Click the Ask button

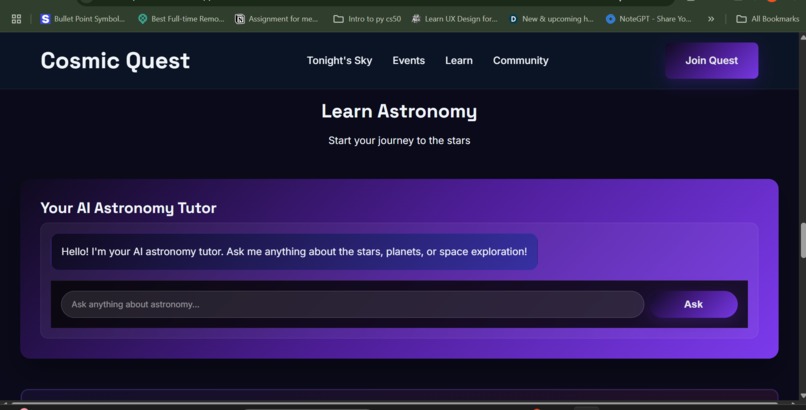click(x=693, y=304)
